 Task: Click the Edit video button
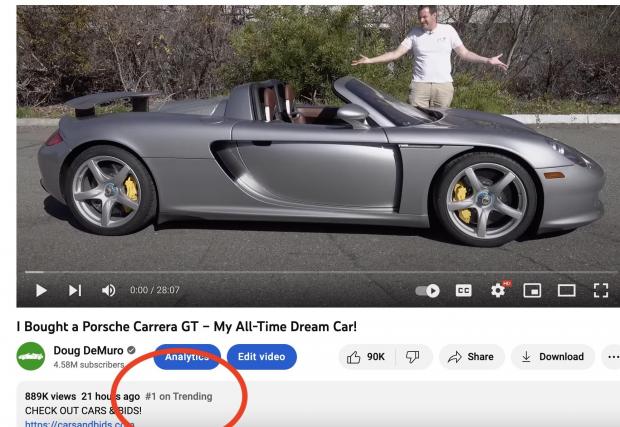pyautogui.click(x=262, y=357)
